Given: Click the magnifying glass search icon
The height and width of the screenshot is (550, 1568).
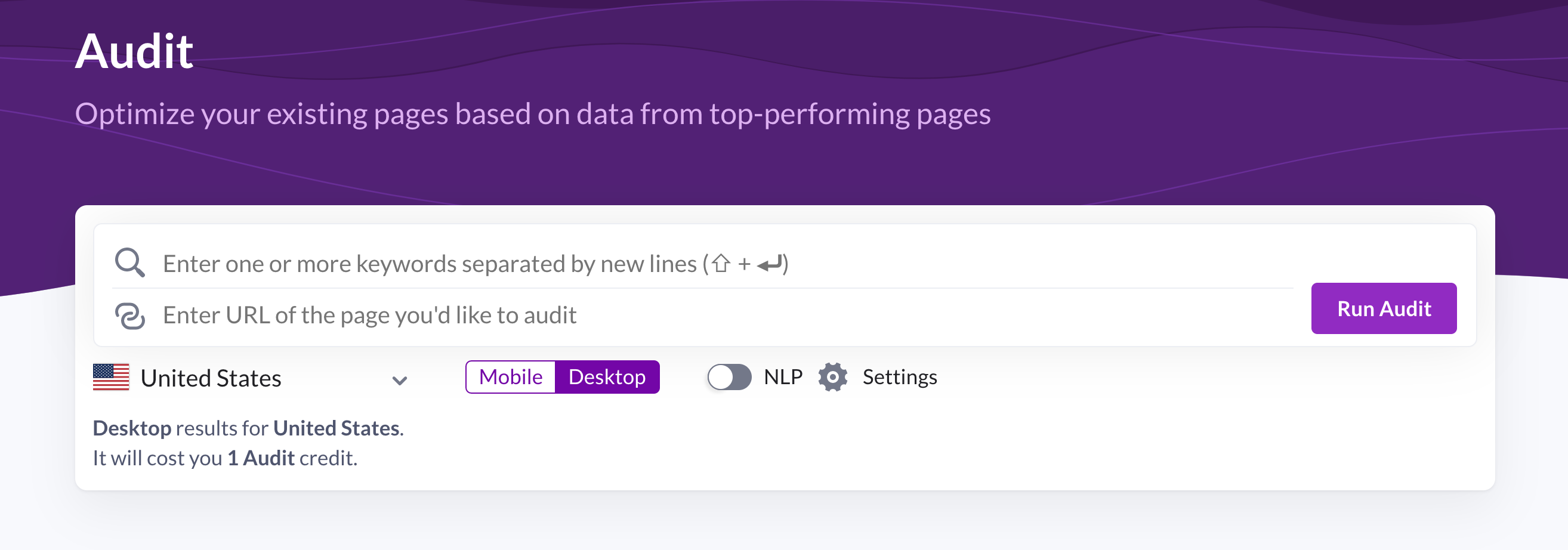Looking at the screenshot, I should pyautogui.click(x=129, y=263).
